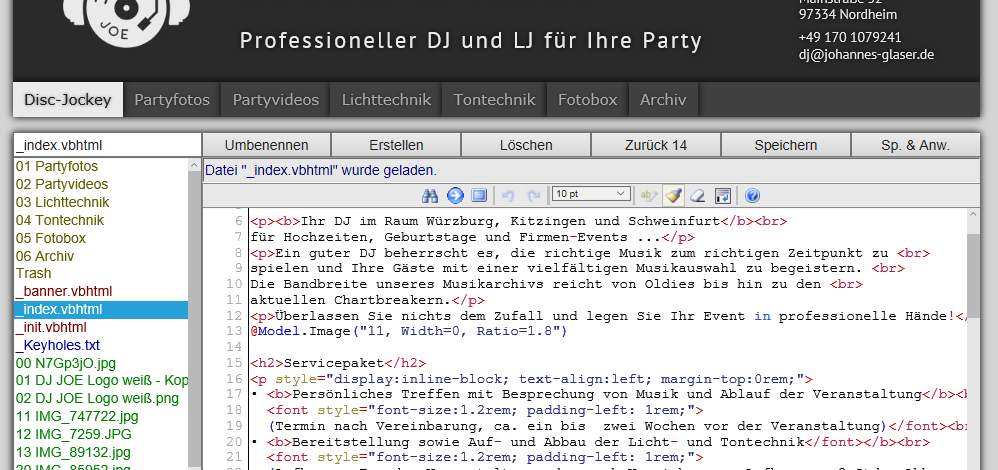Open the Fotobox tab
This screenshot has height=470, width=998.
click(x=587, y=99)
